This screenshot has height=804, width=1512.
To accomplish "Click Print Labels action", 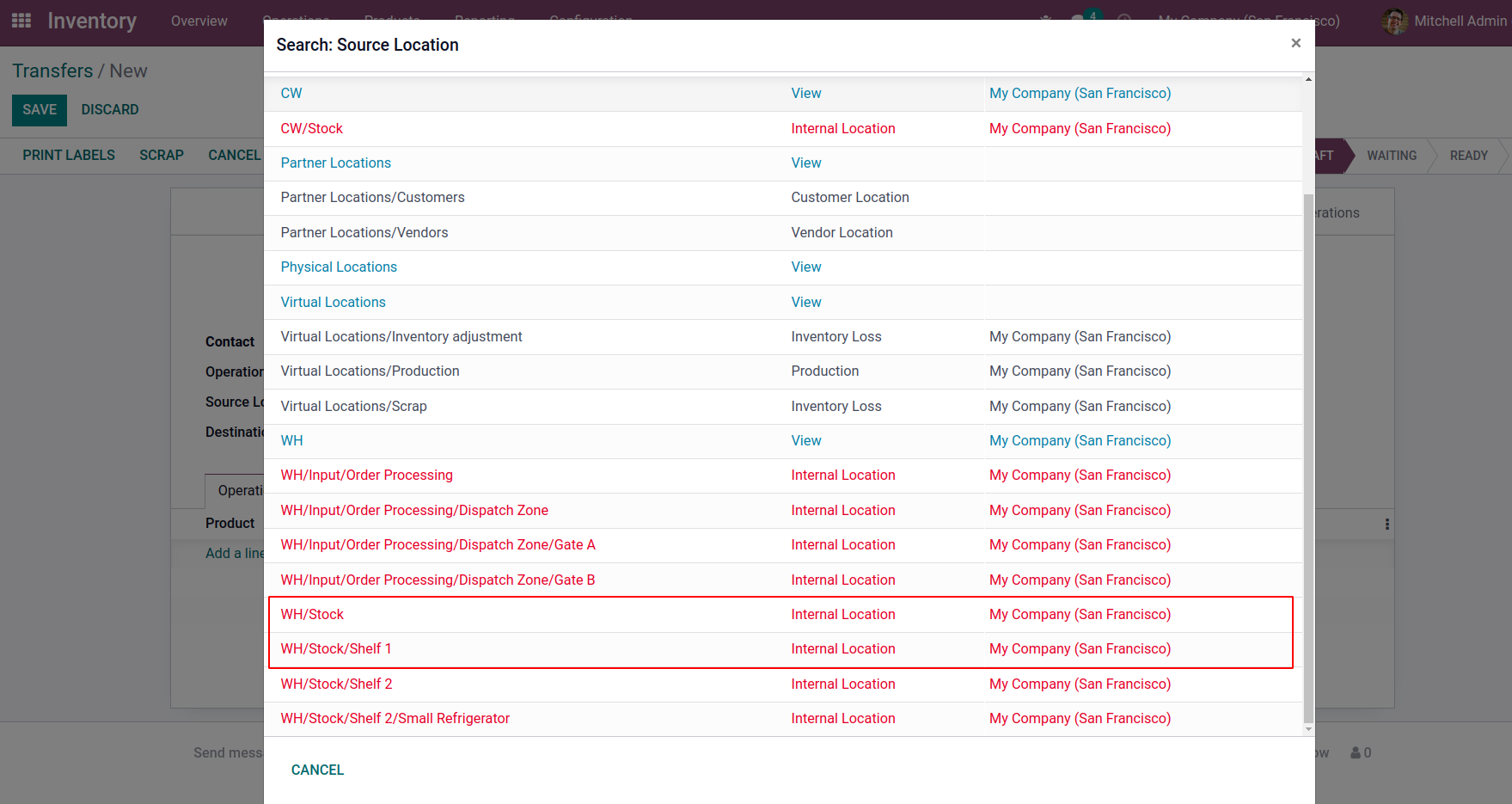I will click(x=69, y=155).
